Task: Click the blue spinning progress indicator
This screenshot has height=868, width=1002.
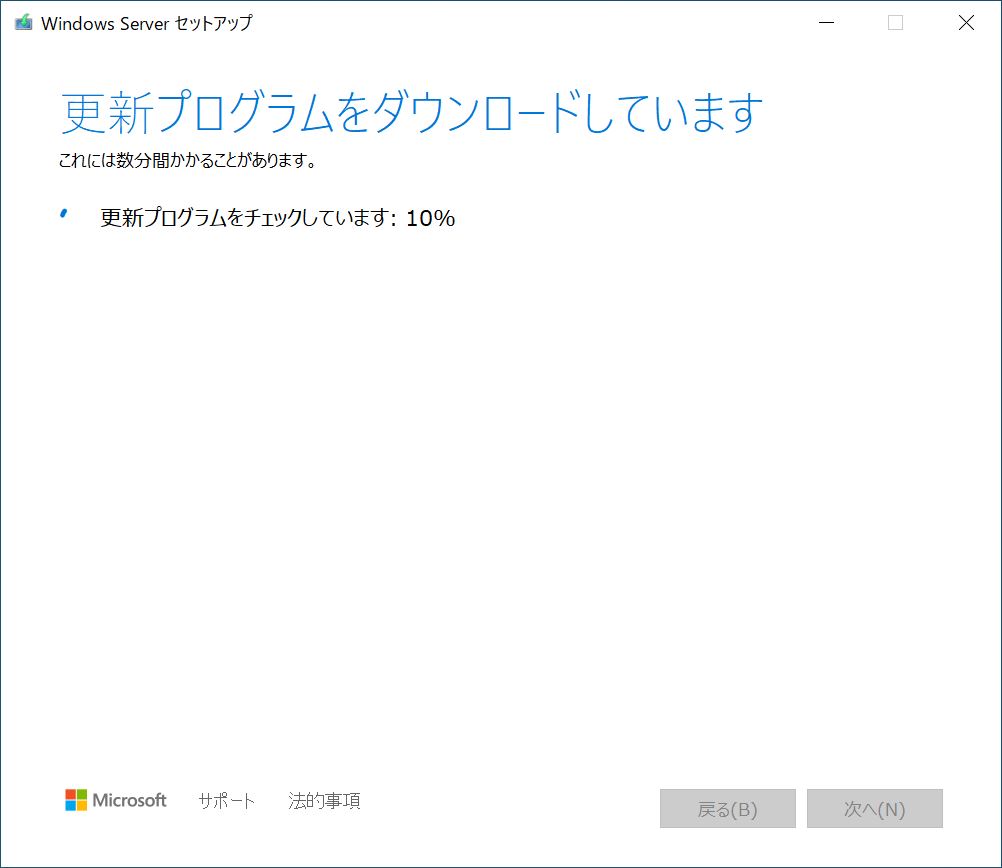Action: (x=65, y=214)
